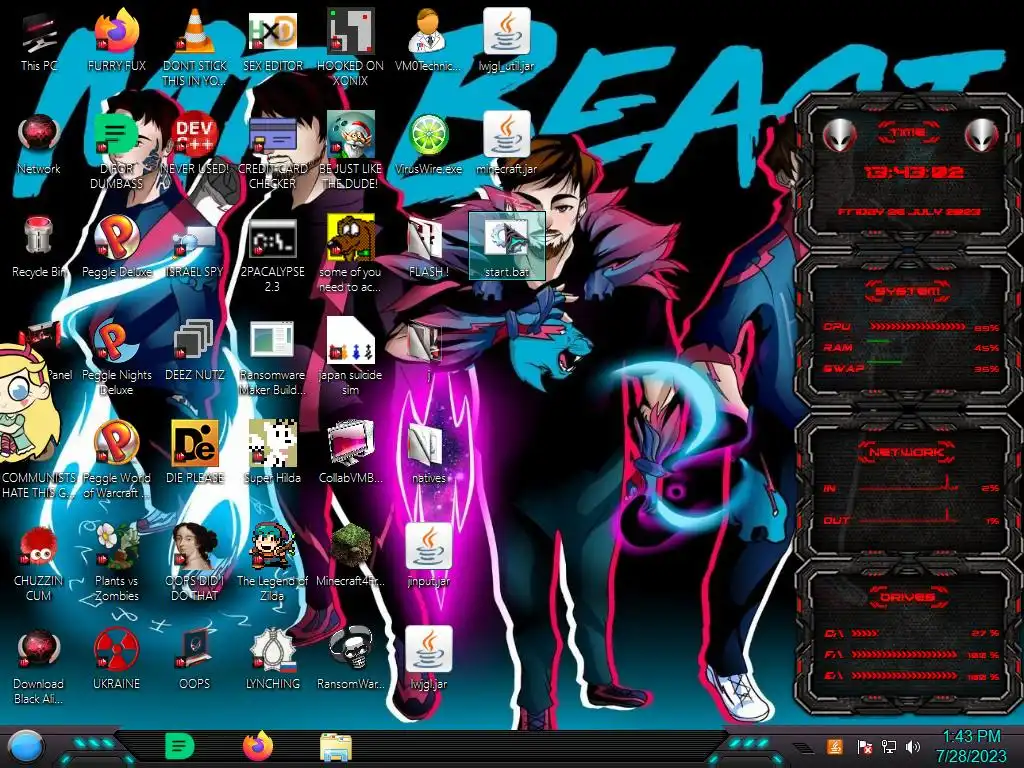
Task: Click the F:\ drive row in DRIVES widget
Action: pos(912,654)
